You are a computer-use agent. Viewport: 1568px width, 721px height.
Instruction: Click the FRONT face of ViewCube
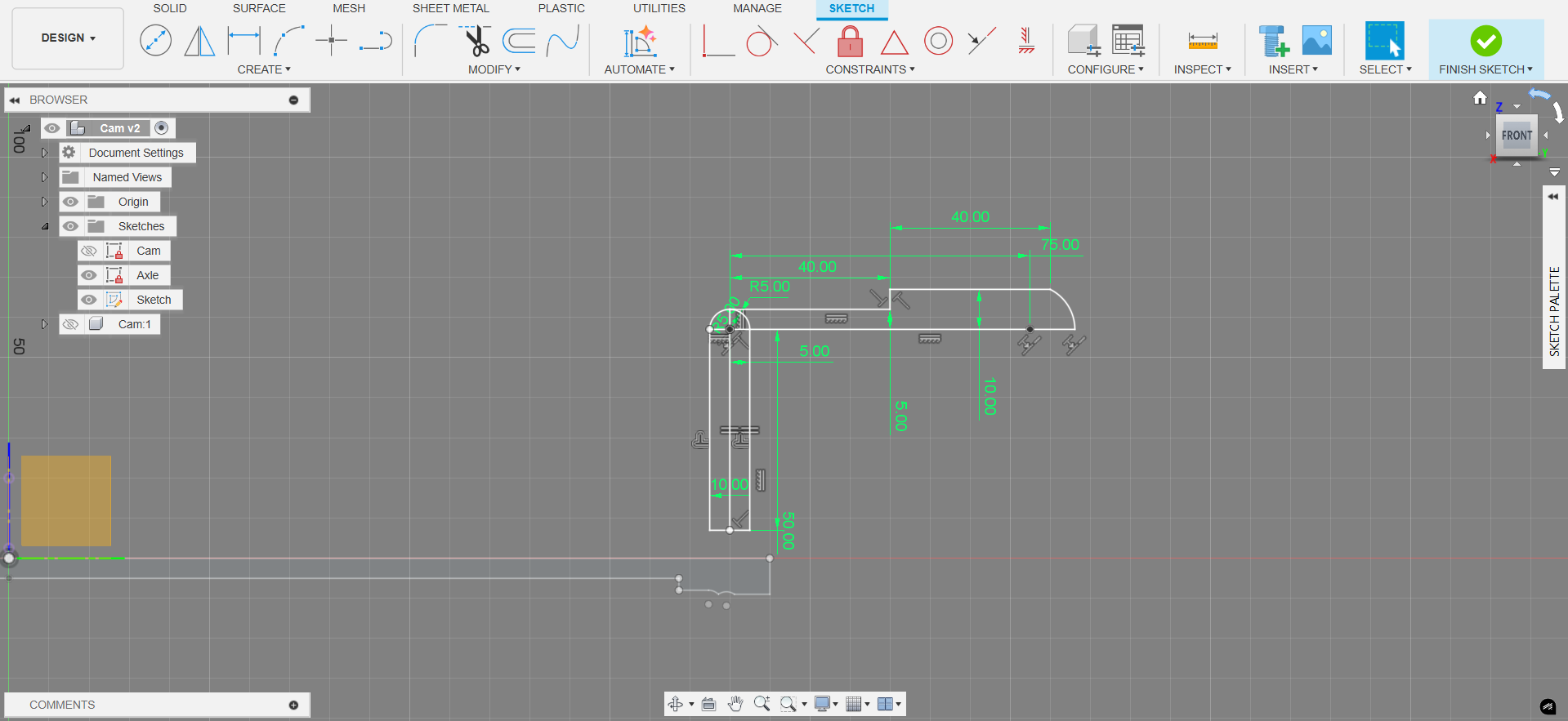coord(1517,136)
